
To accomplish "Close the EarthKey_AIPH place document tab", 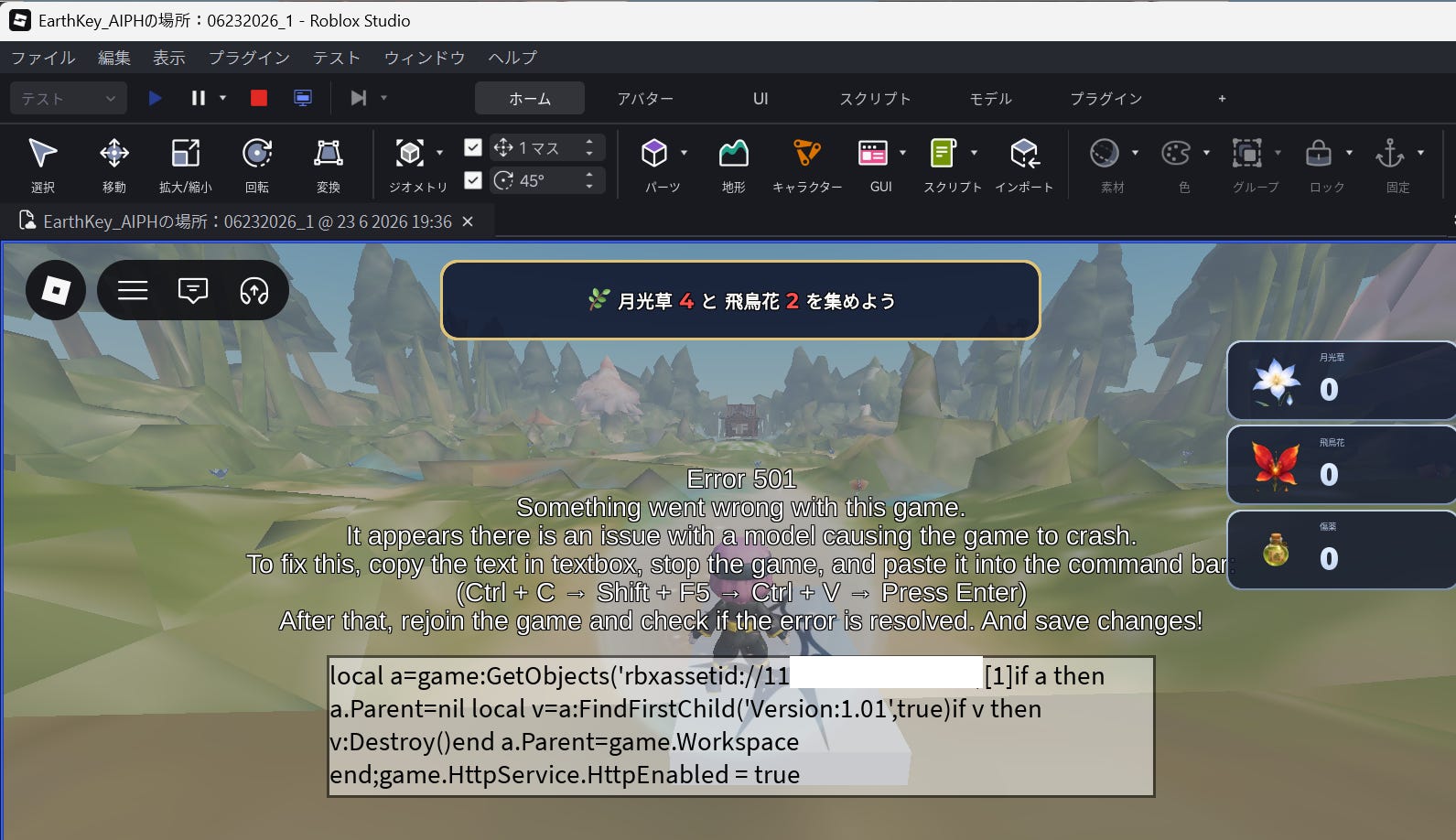I will click(x=468, y=221).
